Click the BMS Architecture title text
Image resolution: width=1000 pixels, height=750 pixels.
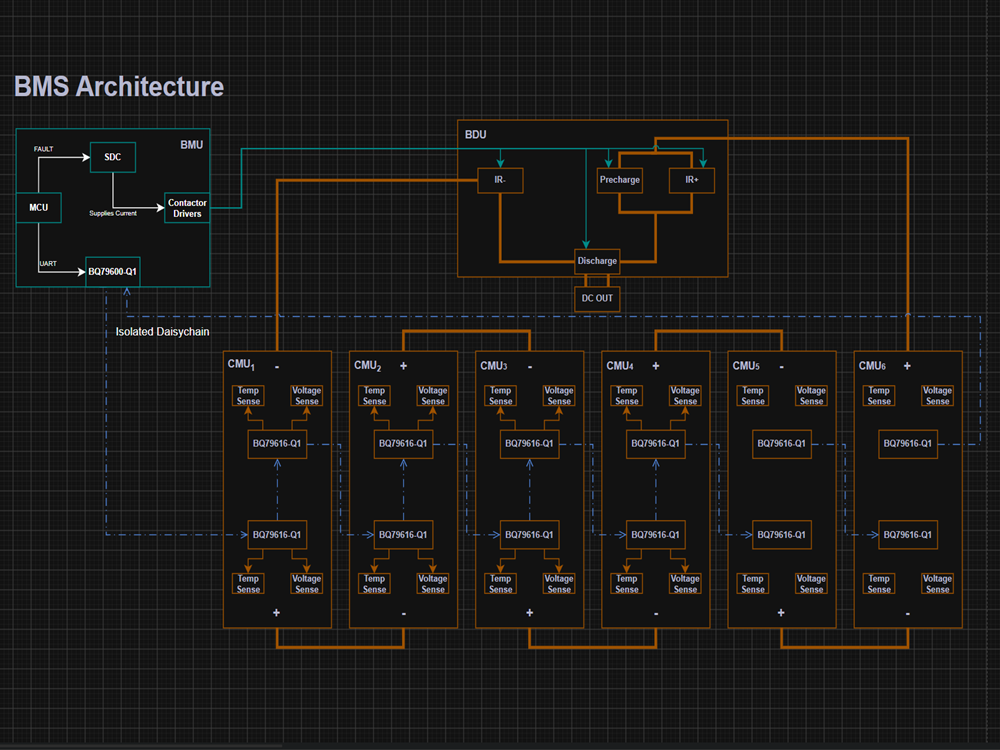119,87
